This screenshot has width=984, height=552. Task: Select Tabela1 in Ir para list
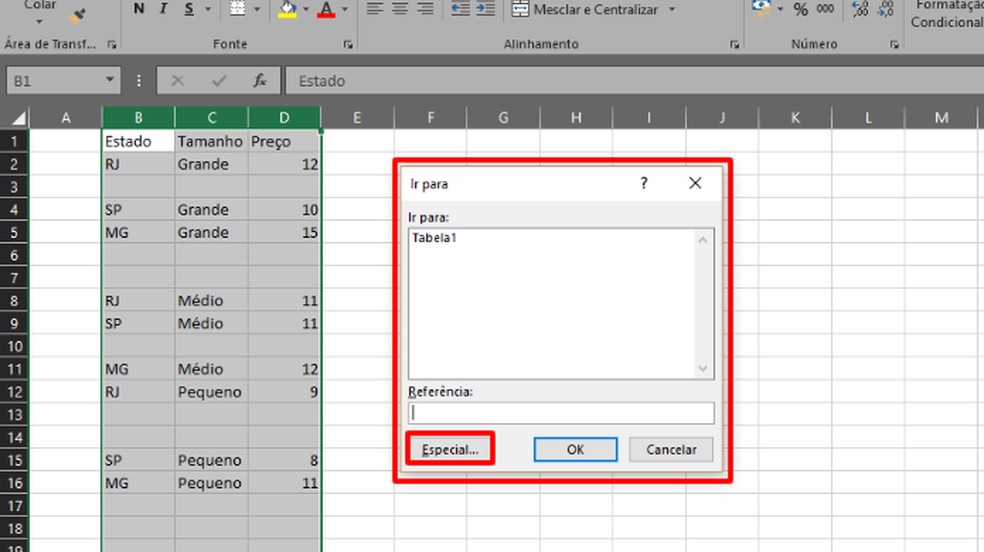(x=434, y=238)
